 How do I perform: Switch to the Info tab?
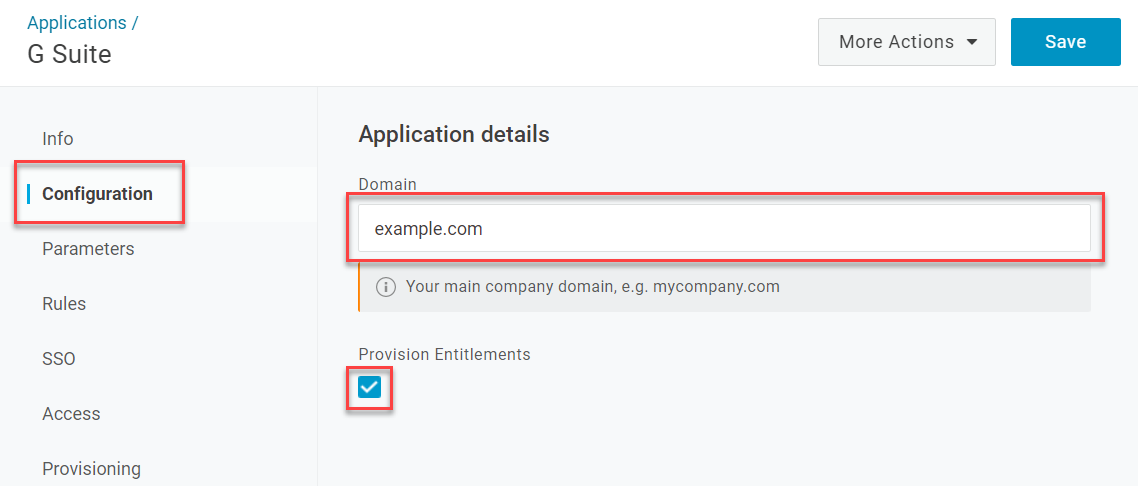tap(58, 139)
